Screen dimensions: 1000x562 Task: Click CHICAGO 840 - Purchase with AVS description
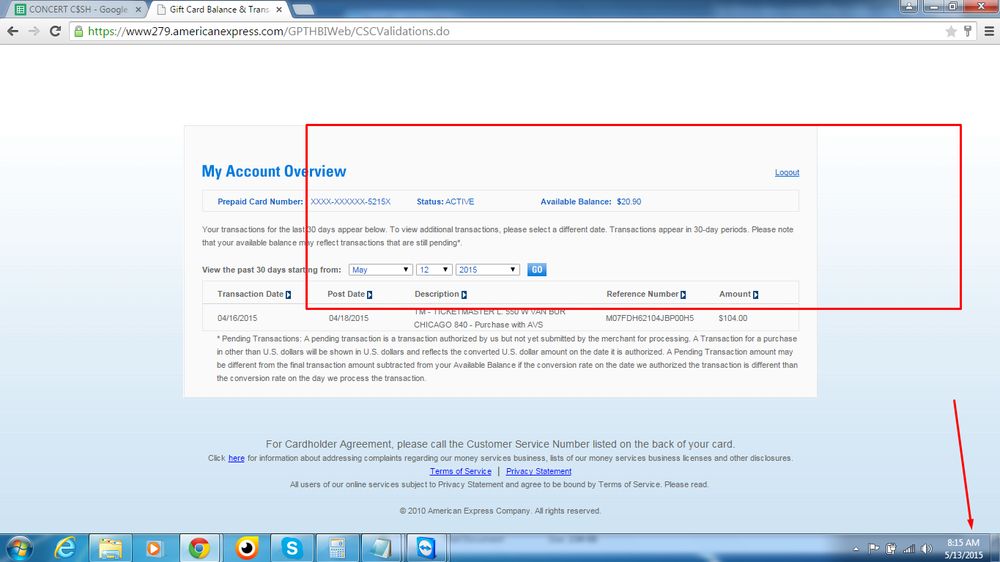pos(478,325)
